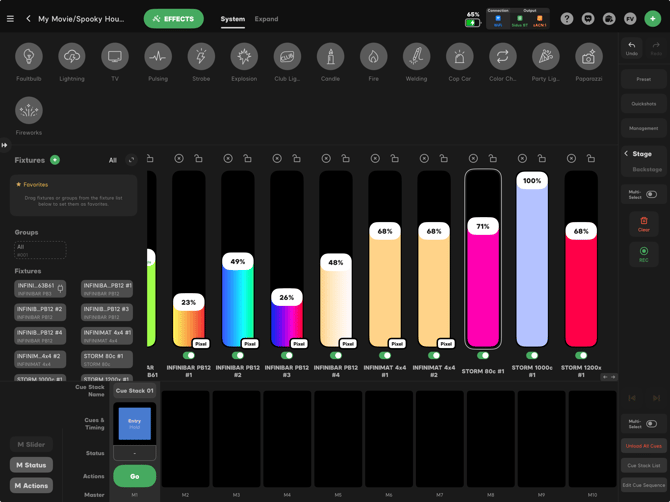Expand the collapsed side panel arrow
Viewport: 670px width, 502px height.
click(4, 145)
